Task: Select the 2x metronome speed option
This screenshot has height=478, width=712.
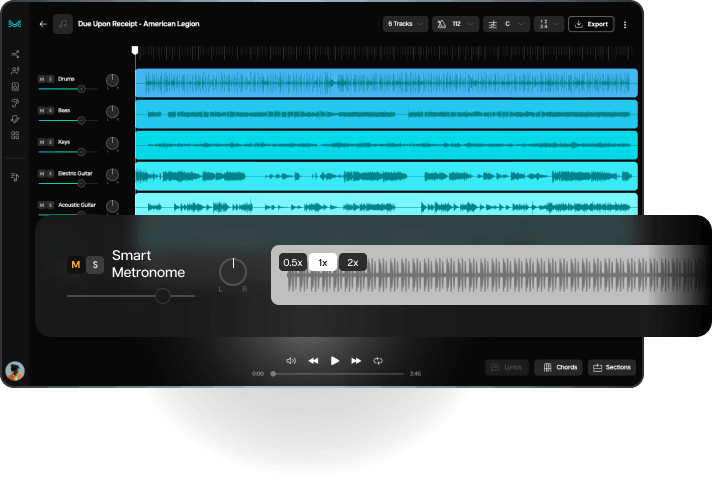Action: (353, 263)
